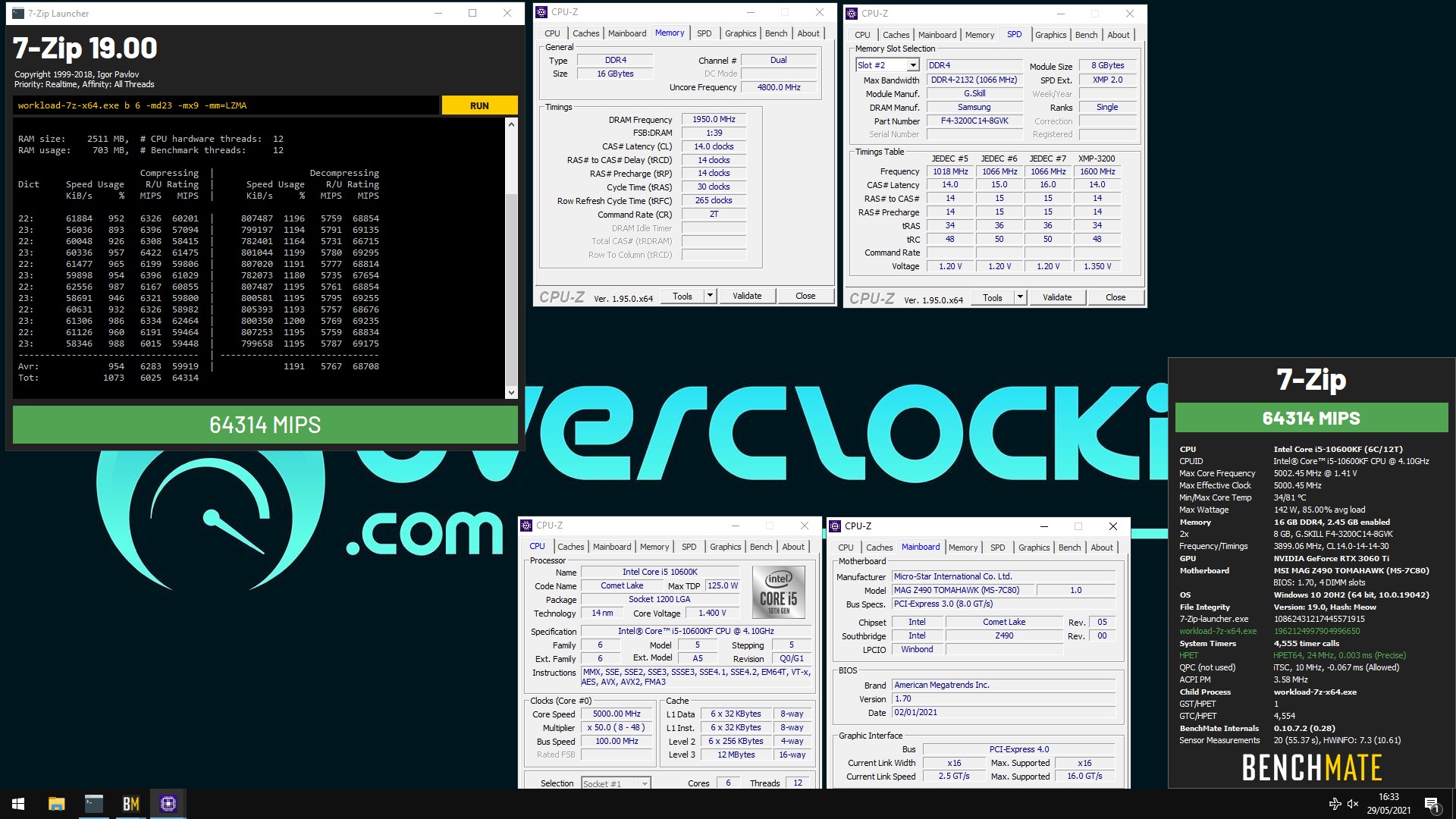Open CPU tab in Mainboard window

click(846, 548)
